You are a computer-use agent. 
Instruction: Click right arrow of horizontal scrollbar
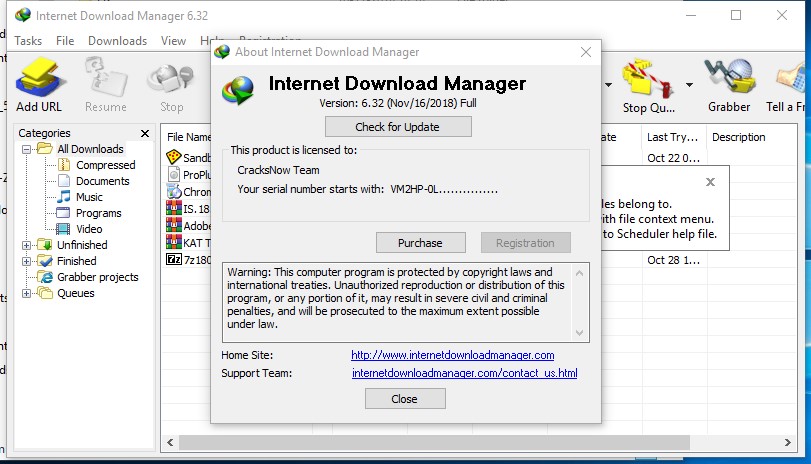coord(787,443)
